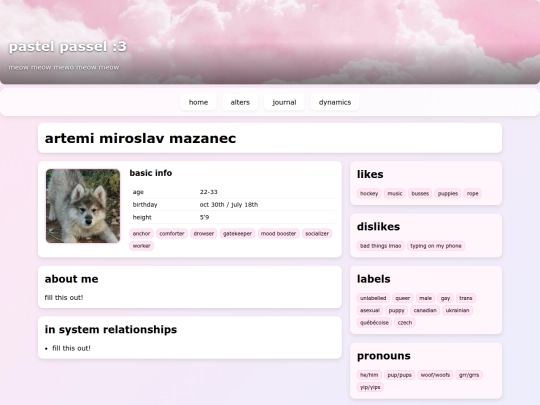Image resolution: width=540 pixels, height=405 pixels.
Task: Click the gay label tag
Action: (x=445, y=298)
